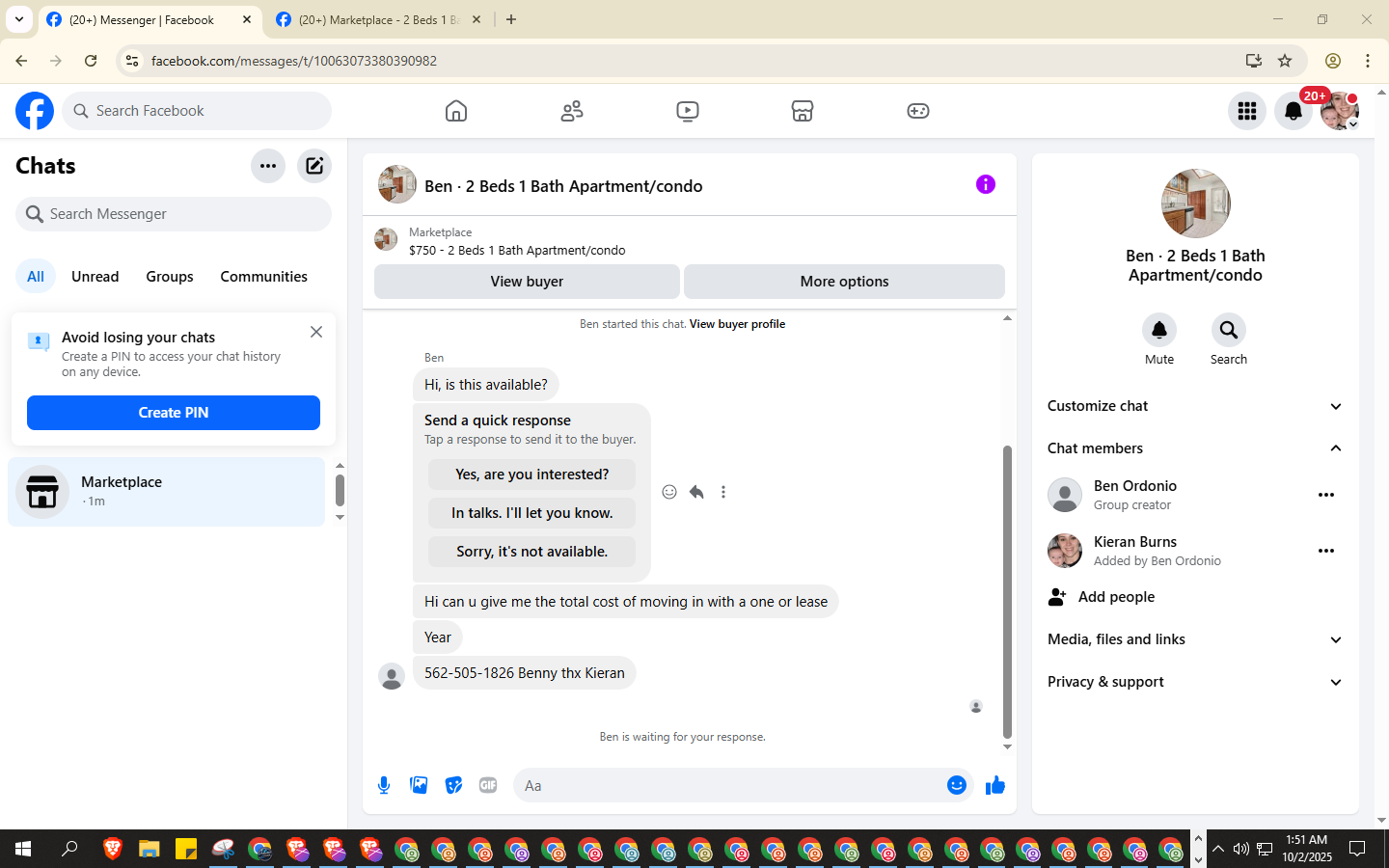The image size is (1389, 868).
Task: Open a new browser tab
Action: 511,19
